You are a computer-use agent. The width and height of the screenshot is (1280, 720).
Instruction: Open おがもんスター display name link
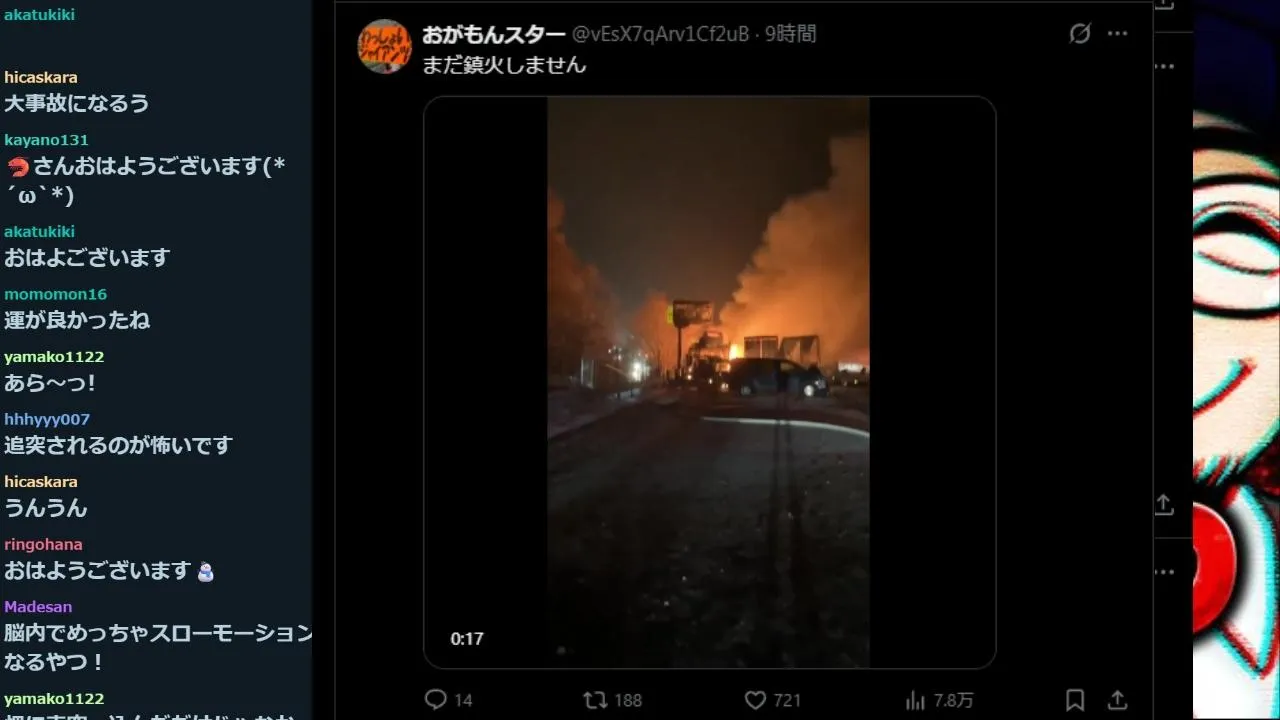point(493,34)
